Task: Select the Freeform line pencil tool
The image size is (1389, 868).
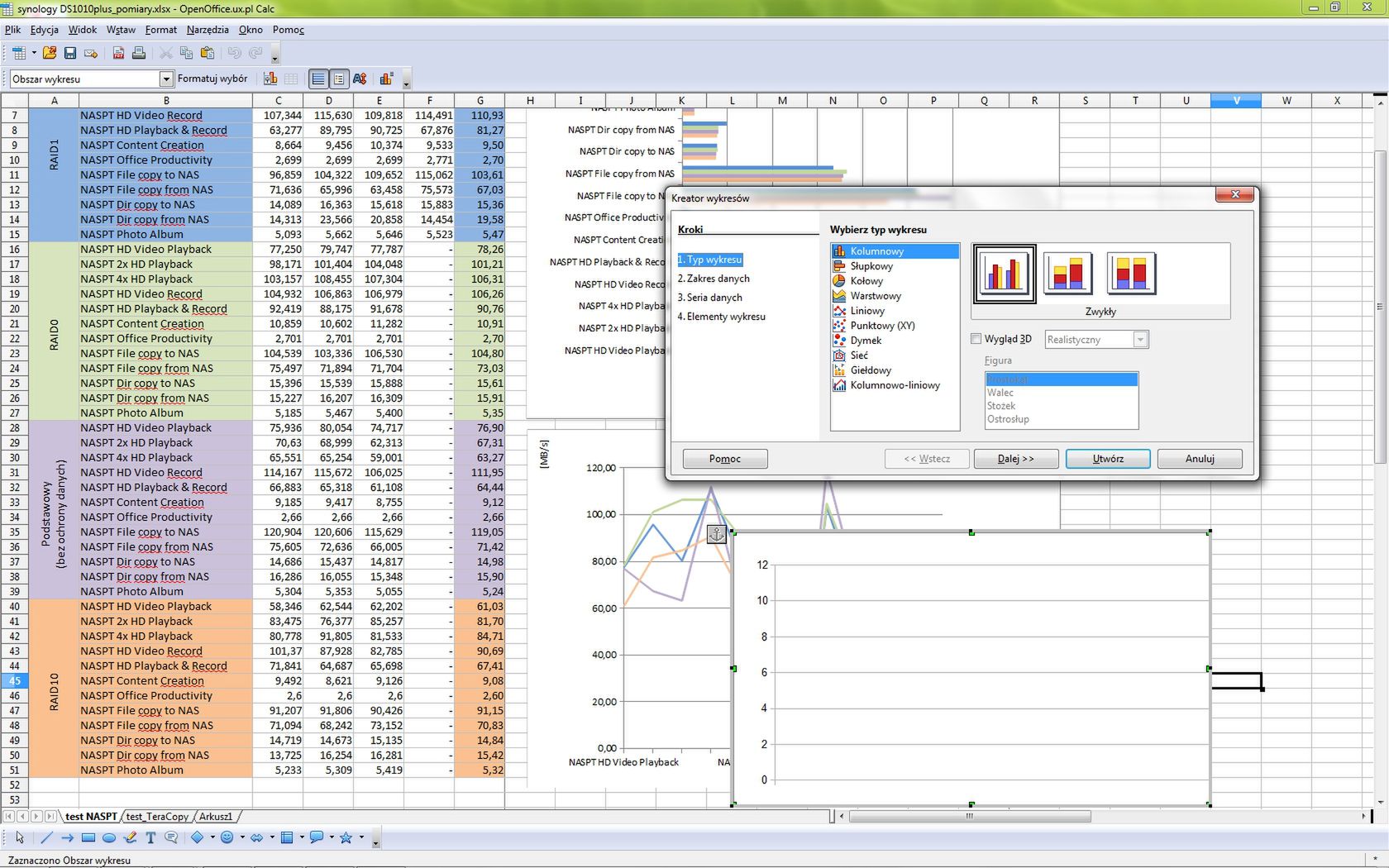Action: coord(130,838)
